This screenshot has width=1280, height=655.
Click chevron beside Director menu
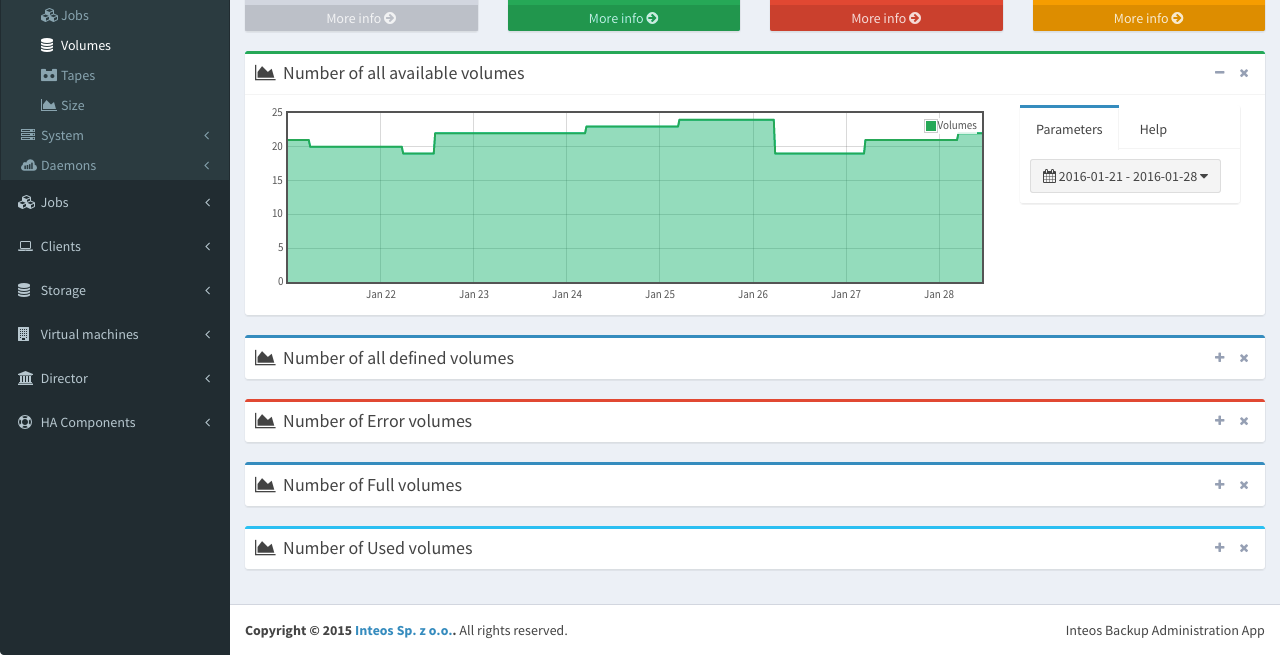pos(207,378)
